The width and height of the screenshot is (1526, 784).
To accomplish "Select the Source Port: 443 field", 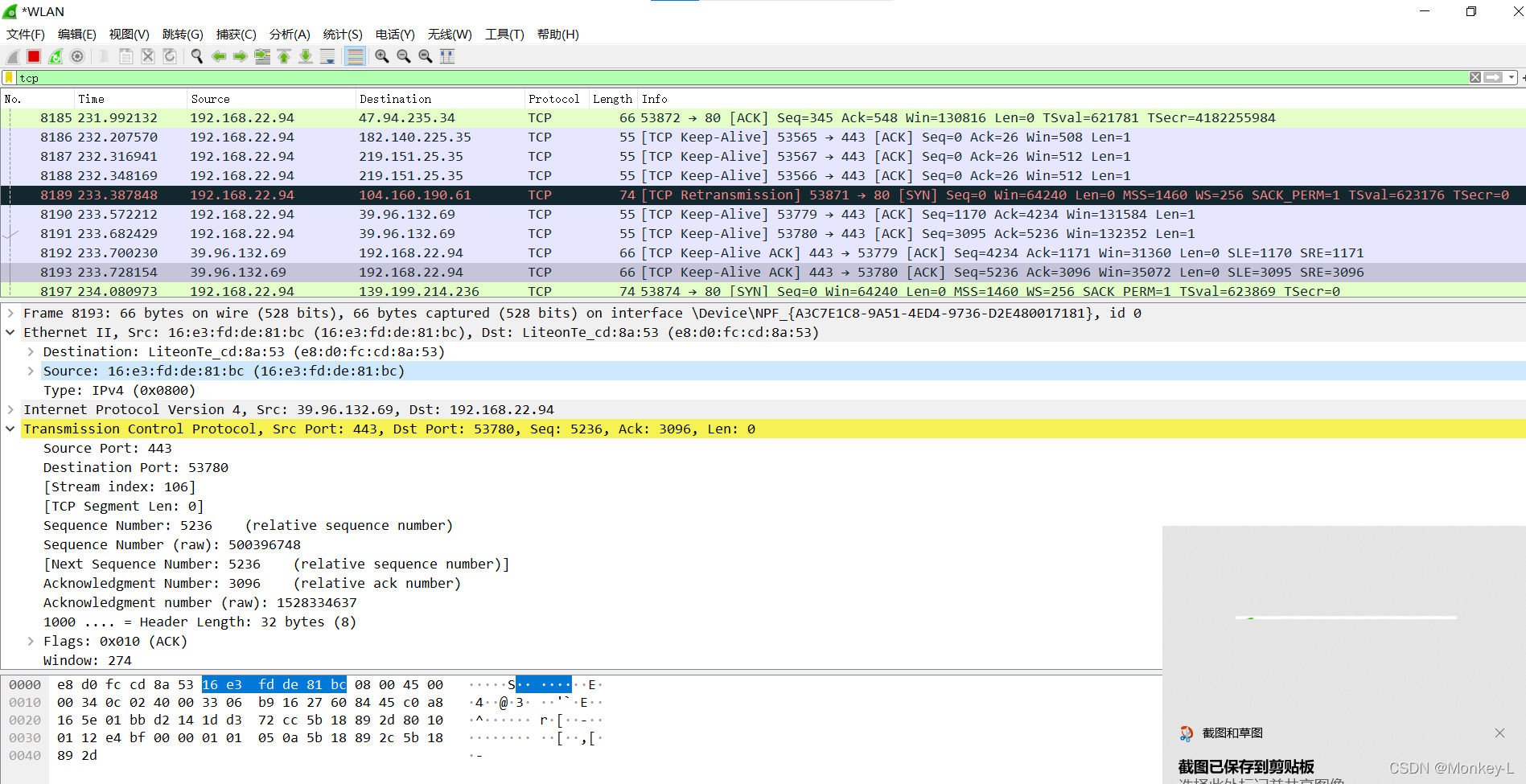I will click(107, 448).
